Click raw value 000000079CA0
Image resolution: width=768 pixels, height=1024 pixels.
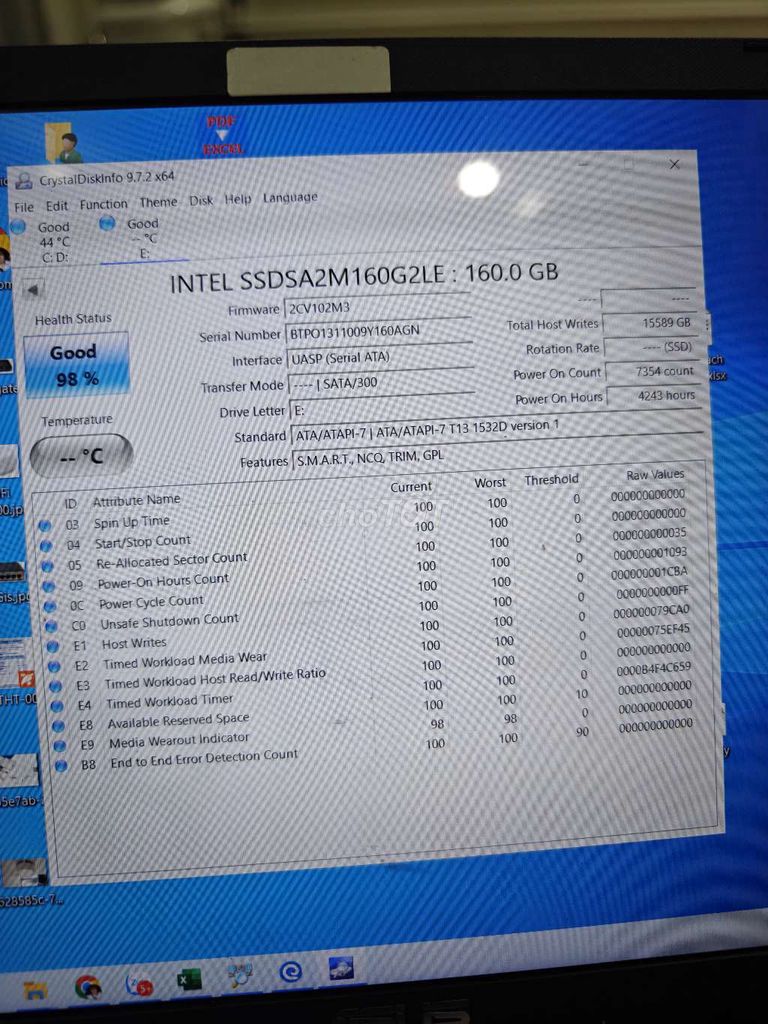point(650,612)
